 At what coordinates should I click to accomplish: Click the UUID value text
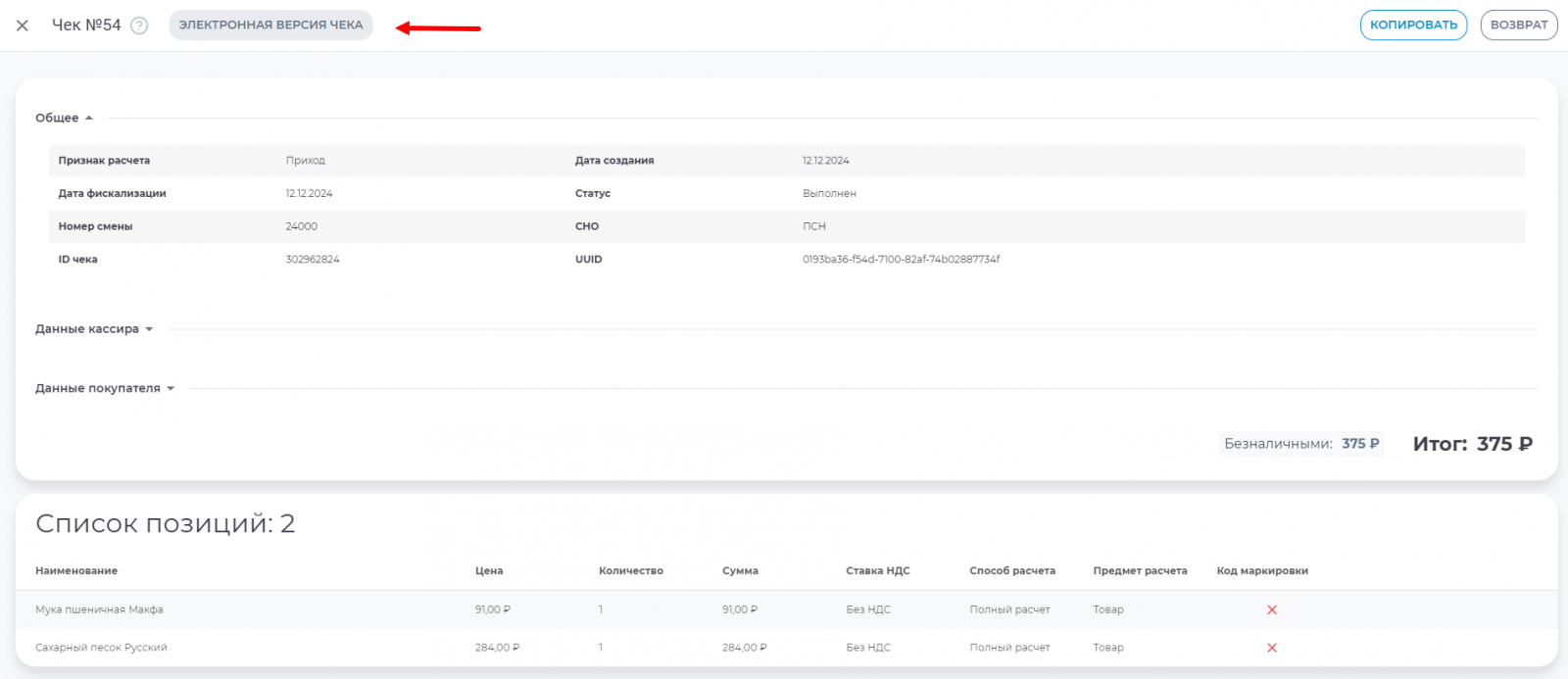click(x=901, y=260)
